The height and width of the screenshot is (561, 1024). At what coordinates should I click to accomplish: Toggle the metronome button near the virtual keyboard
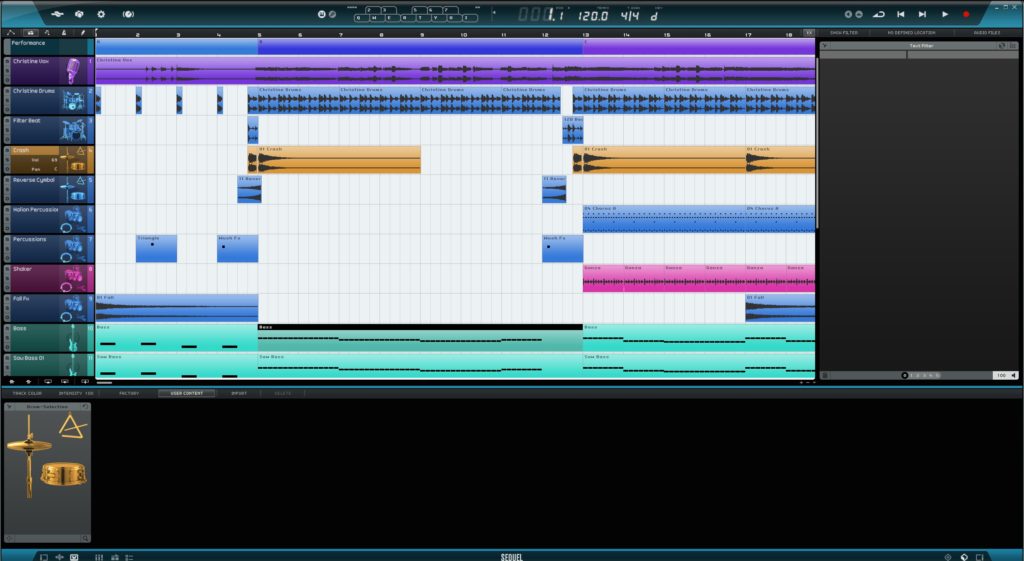[322, 14]
